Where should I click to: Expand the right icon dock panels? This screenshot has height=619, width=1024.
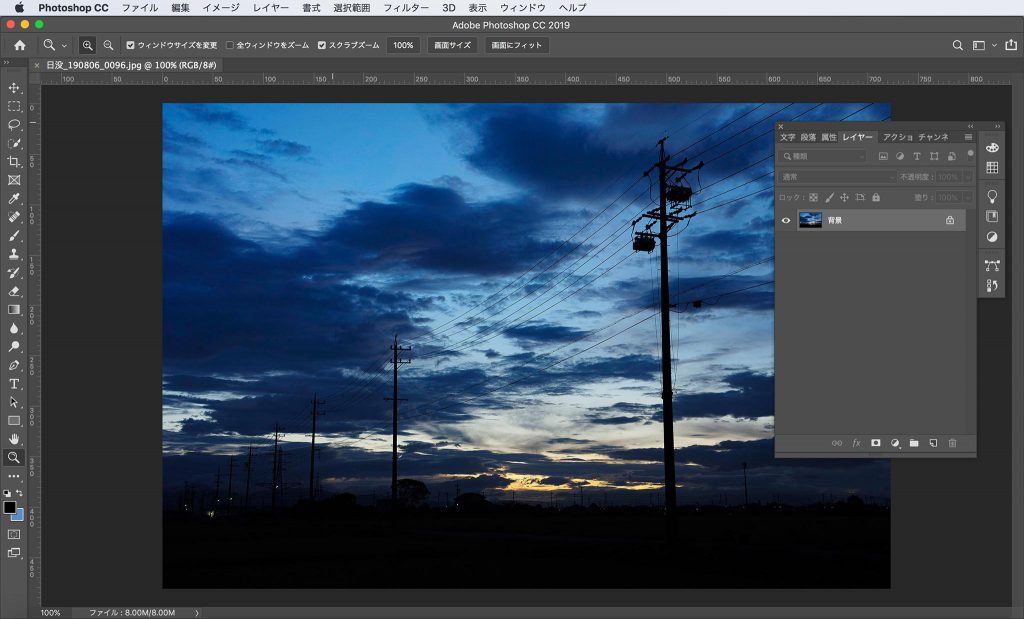pyautogui.click(x=997, y=126)
